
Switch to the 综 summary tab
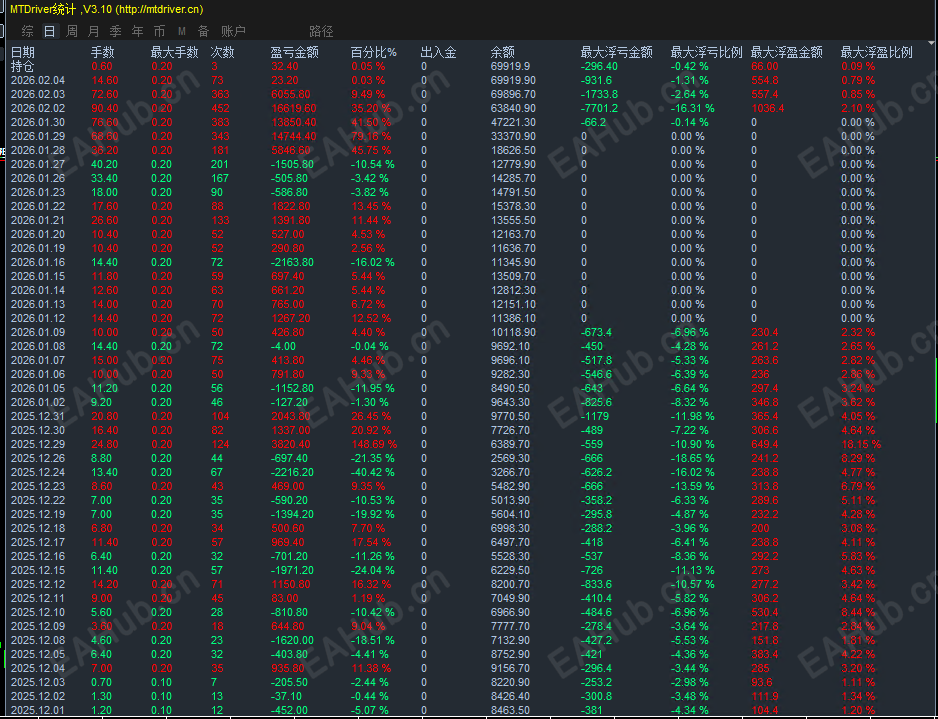tap(28, 31)
